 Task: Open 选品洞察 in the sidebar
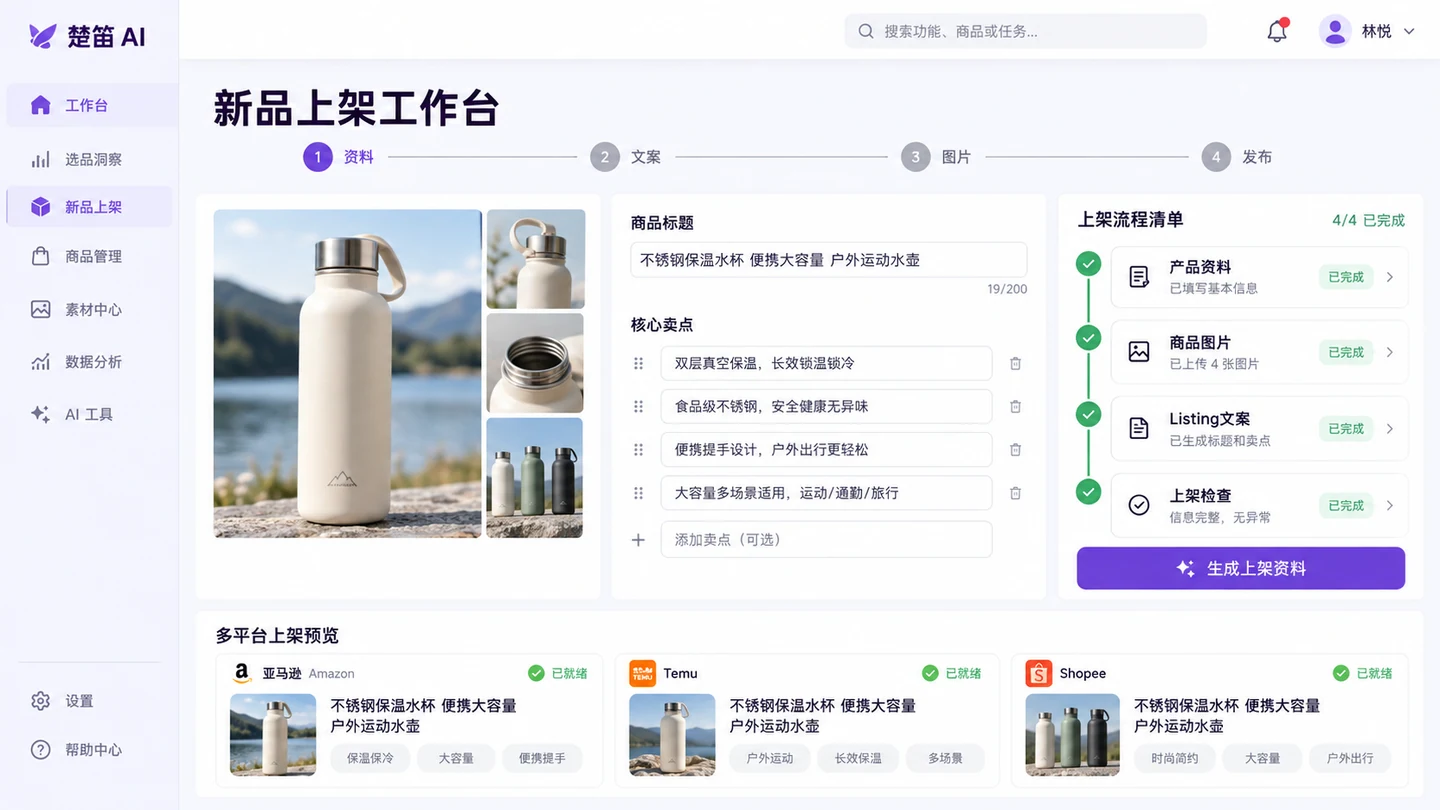click(90, 159)
